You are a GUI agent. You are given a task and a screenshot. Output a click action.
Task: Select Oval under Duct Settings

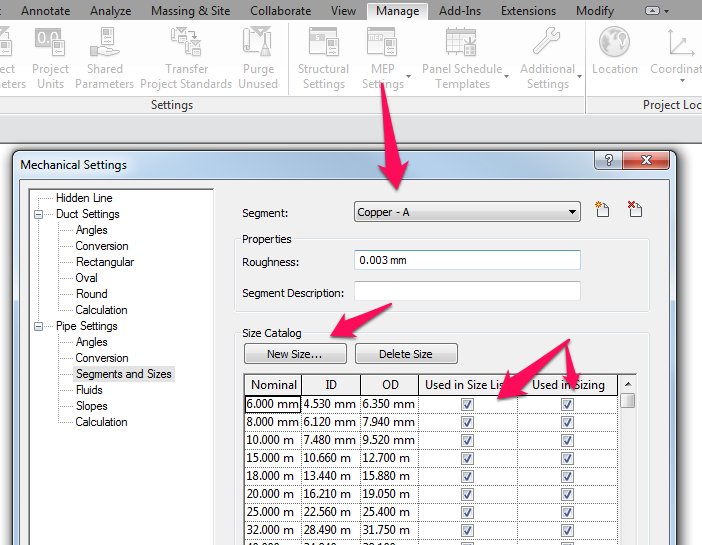(86, 278)
